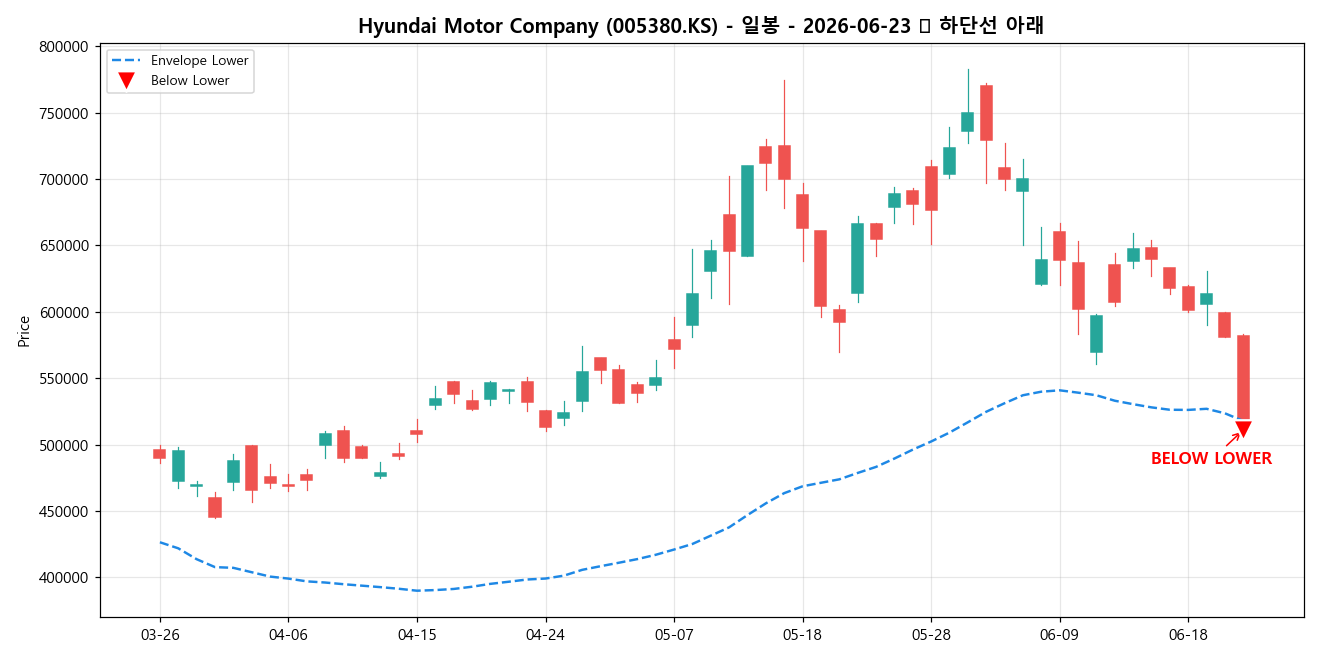Click the tall green candle that closes near 710000

[x=747, y=211]
